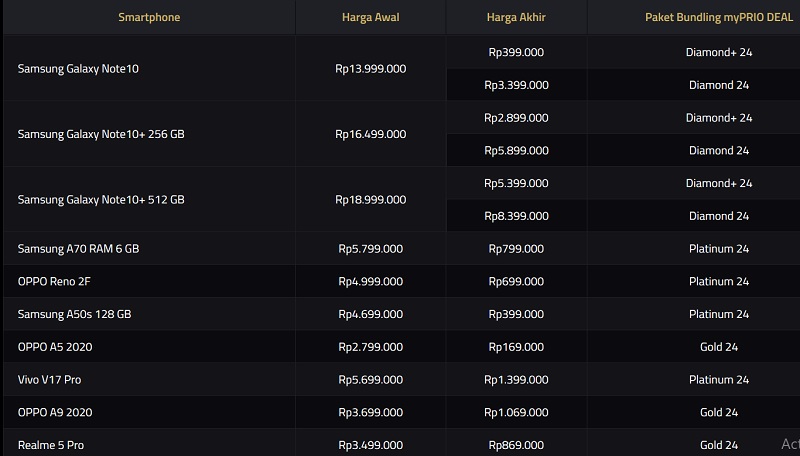Click the Paket Bundling myPRIO DEAL header

pos(718,18)
